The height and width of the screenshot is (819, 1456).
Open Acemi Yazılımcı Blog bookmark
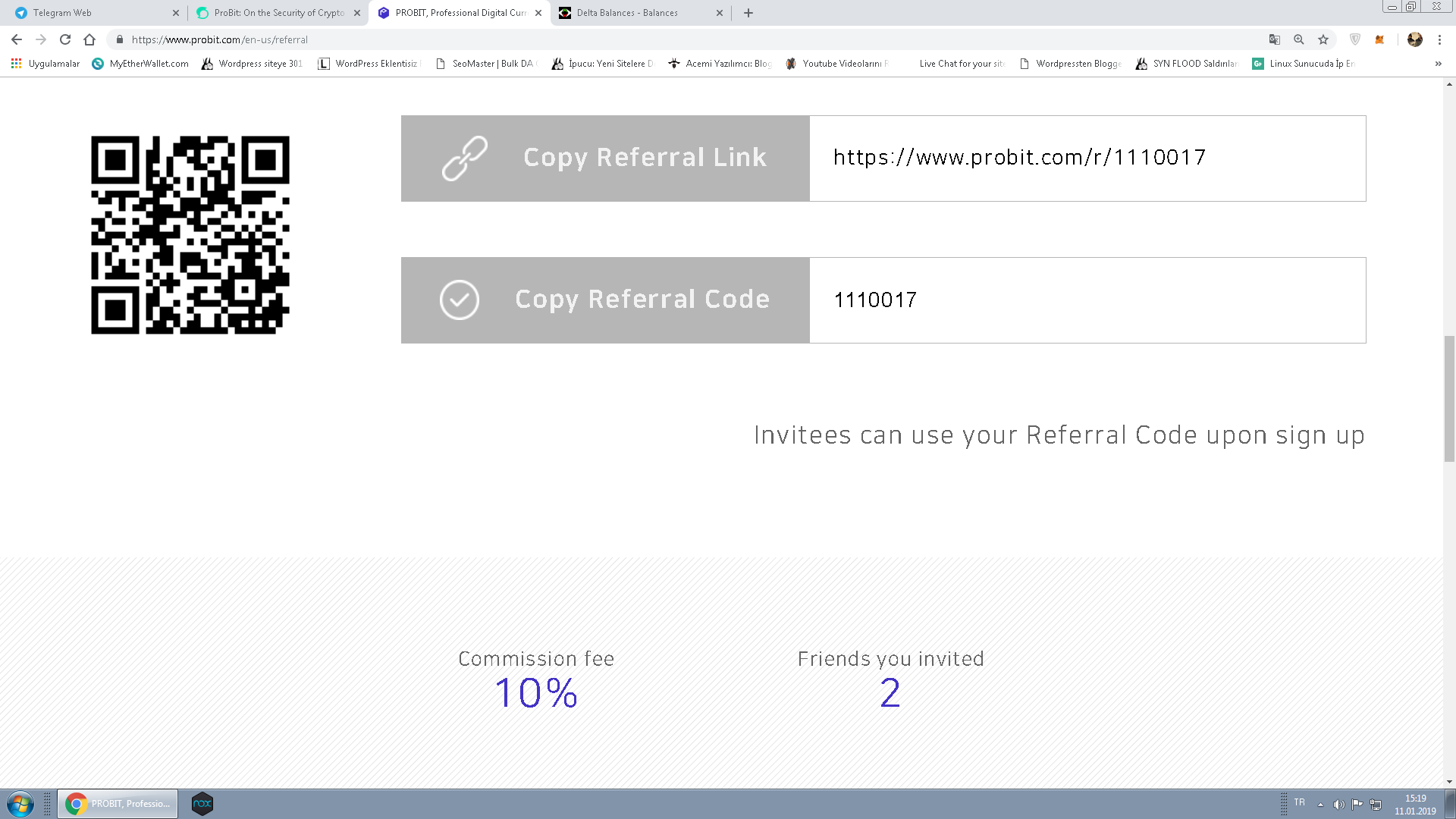[x=720, y=64]
